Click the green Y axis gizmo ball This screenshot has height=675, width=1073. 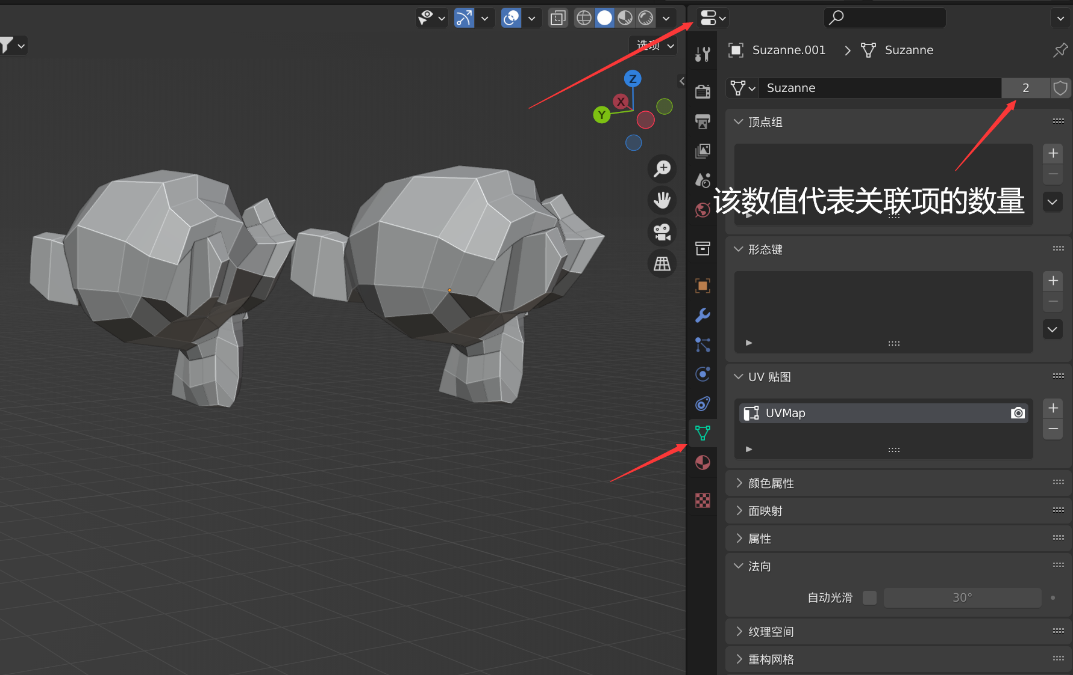[x=602, y=115]
